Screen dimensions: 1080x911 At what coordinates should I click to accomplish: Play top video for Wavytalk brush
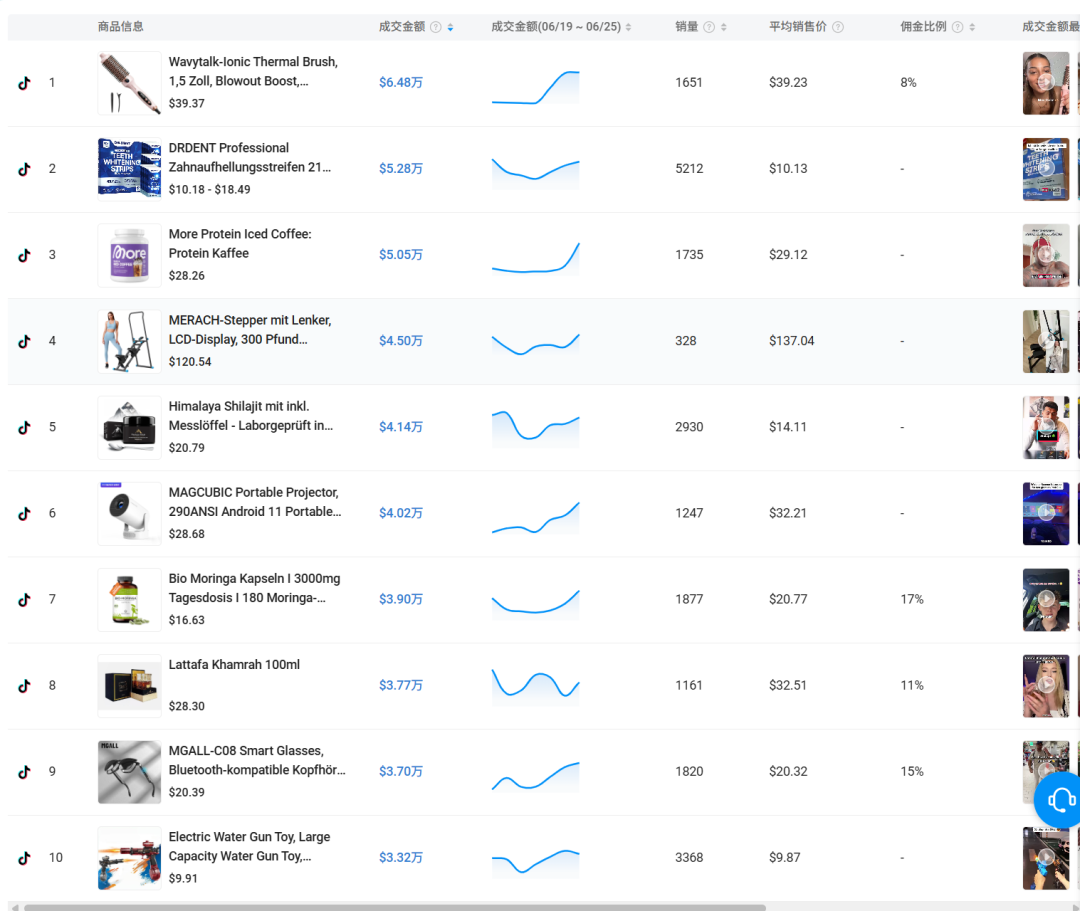coord(1046,83)
